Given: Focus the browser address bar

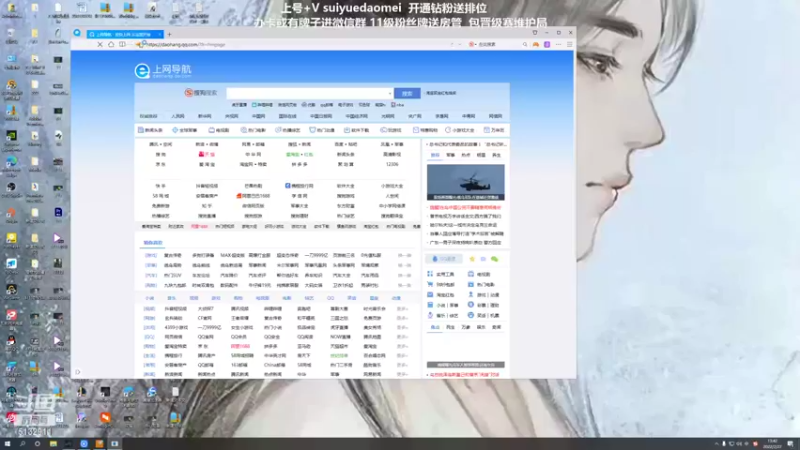Looking at the screenshot, I should pos(291,44).
